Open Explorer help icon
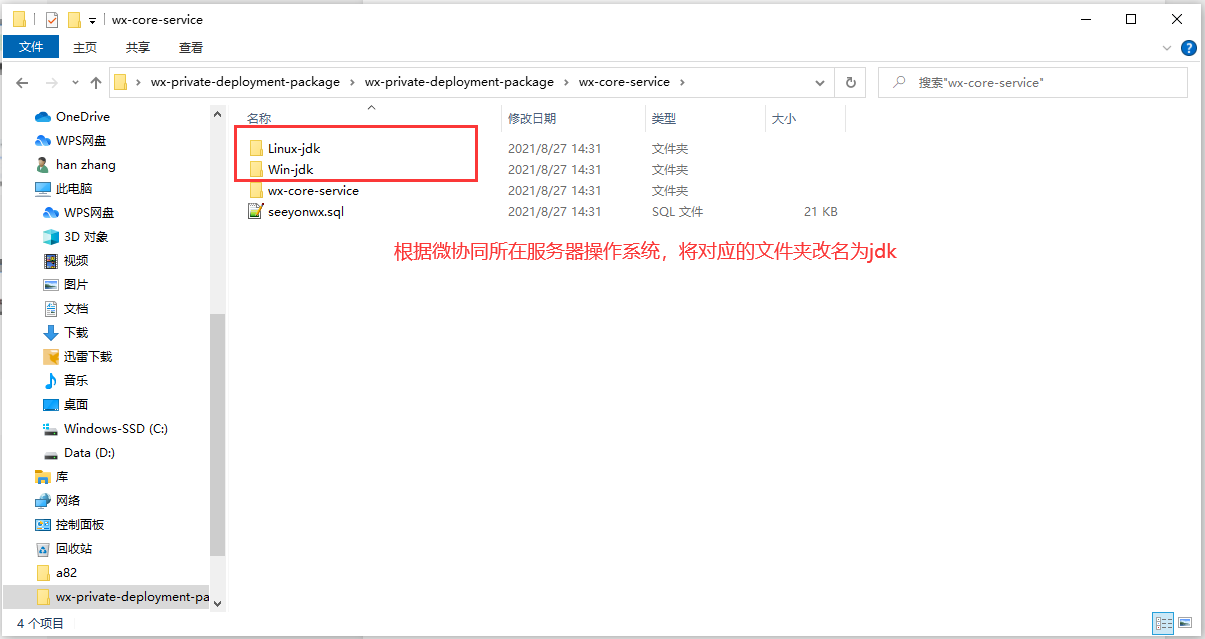 pyautogui.click(x=1189, y=47)
